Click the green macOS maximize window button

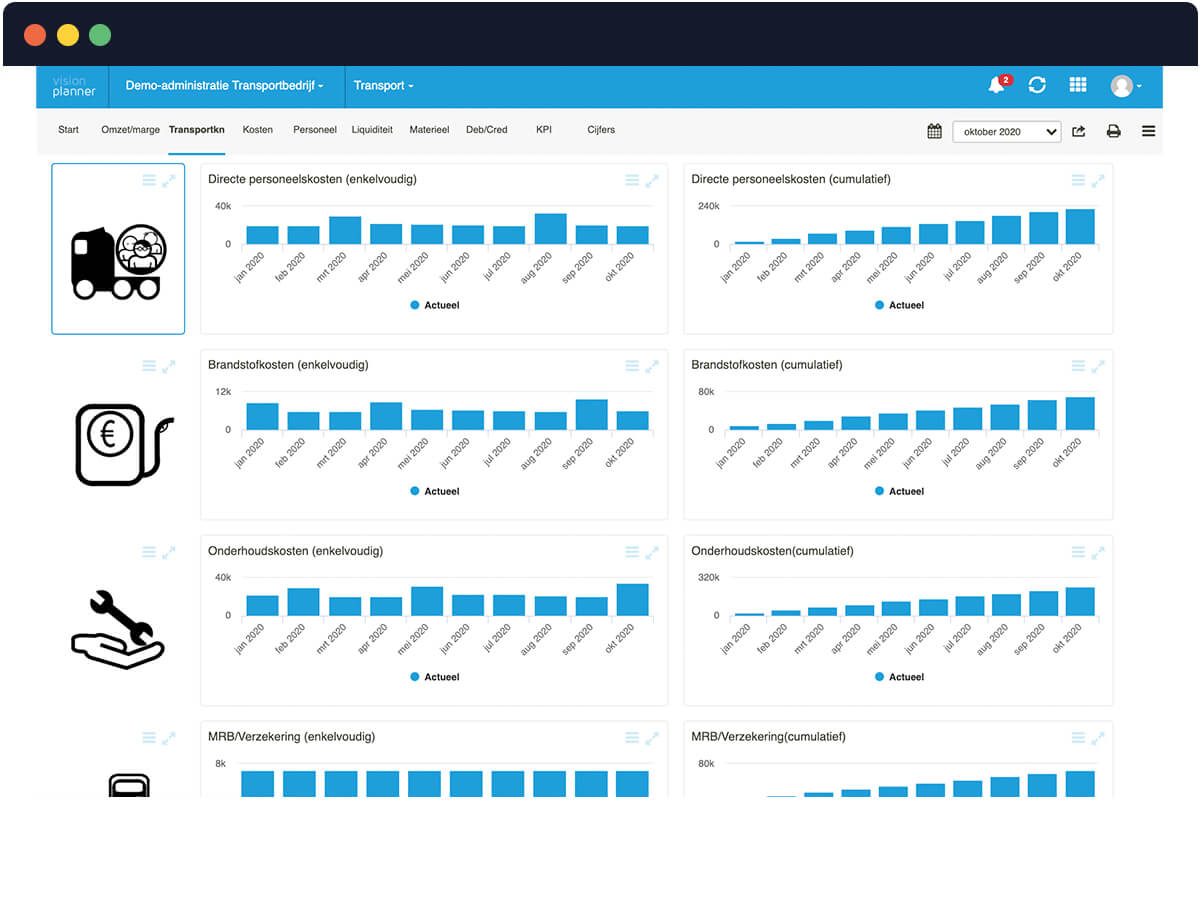pyautogui.click(x=100, y=35)
